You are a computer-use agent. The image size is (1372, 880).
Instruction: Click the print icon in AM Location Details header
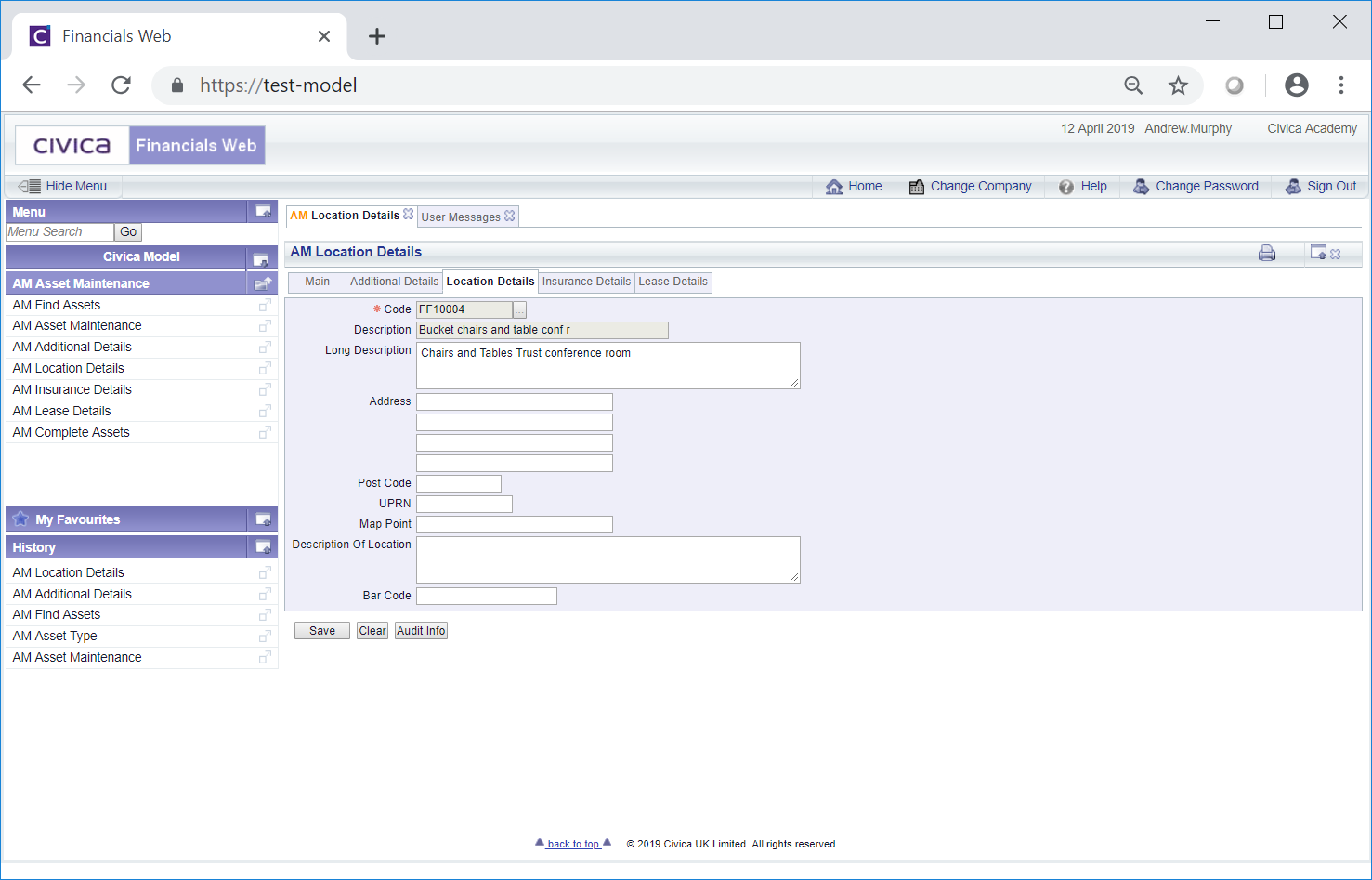pos(1267,253)
